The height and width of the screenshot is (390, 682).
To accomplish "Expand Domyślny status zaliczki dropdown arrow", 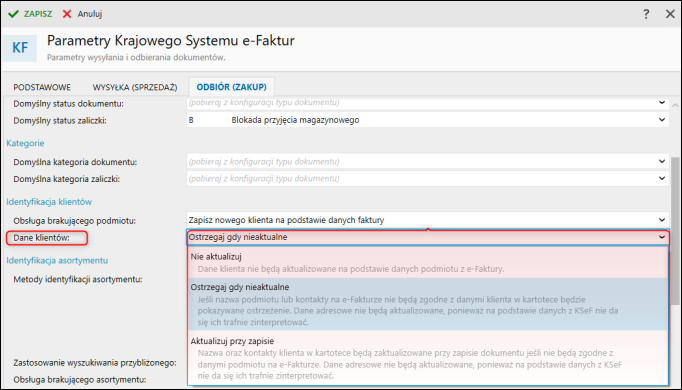I will pos(662,120).
